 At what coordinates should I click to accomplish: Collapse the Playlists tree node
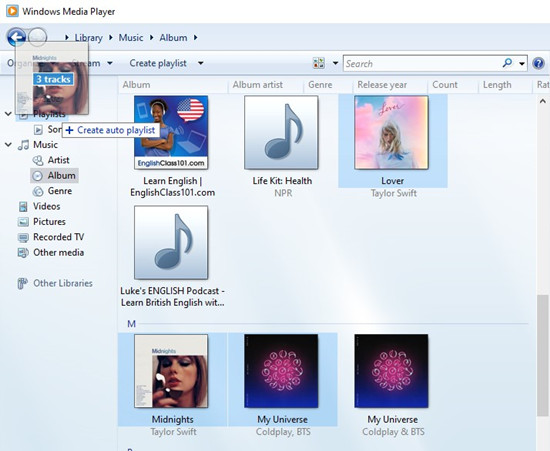click(8, 114)
